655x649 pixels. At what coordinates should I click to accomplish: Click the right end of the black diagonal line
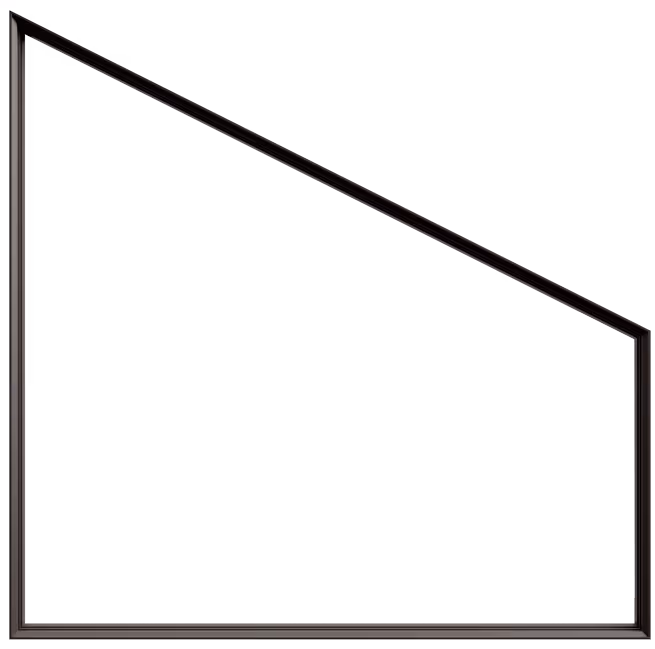(638, 330)
